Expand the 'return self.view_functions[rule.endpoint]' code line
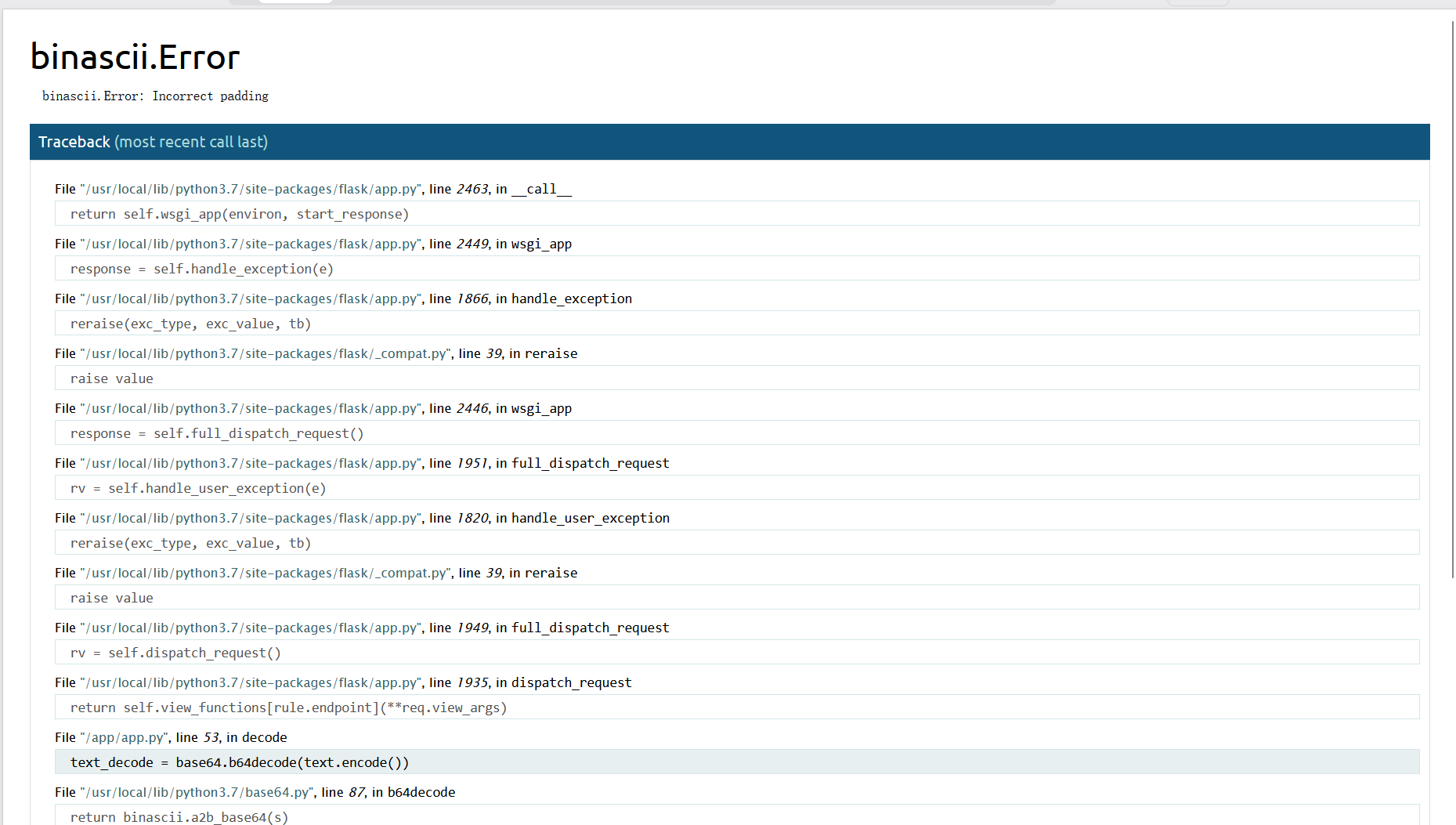This screenshot has height=825, width=1456. point(288,707)
